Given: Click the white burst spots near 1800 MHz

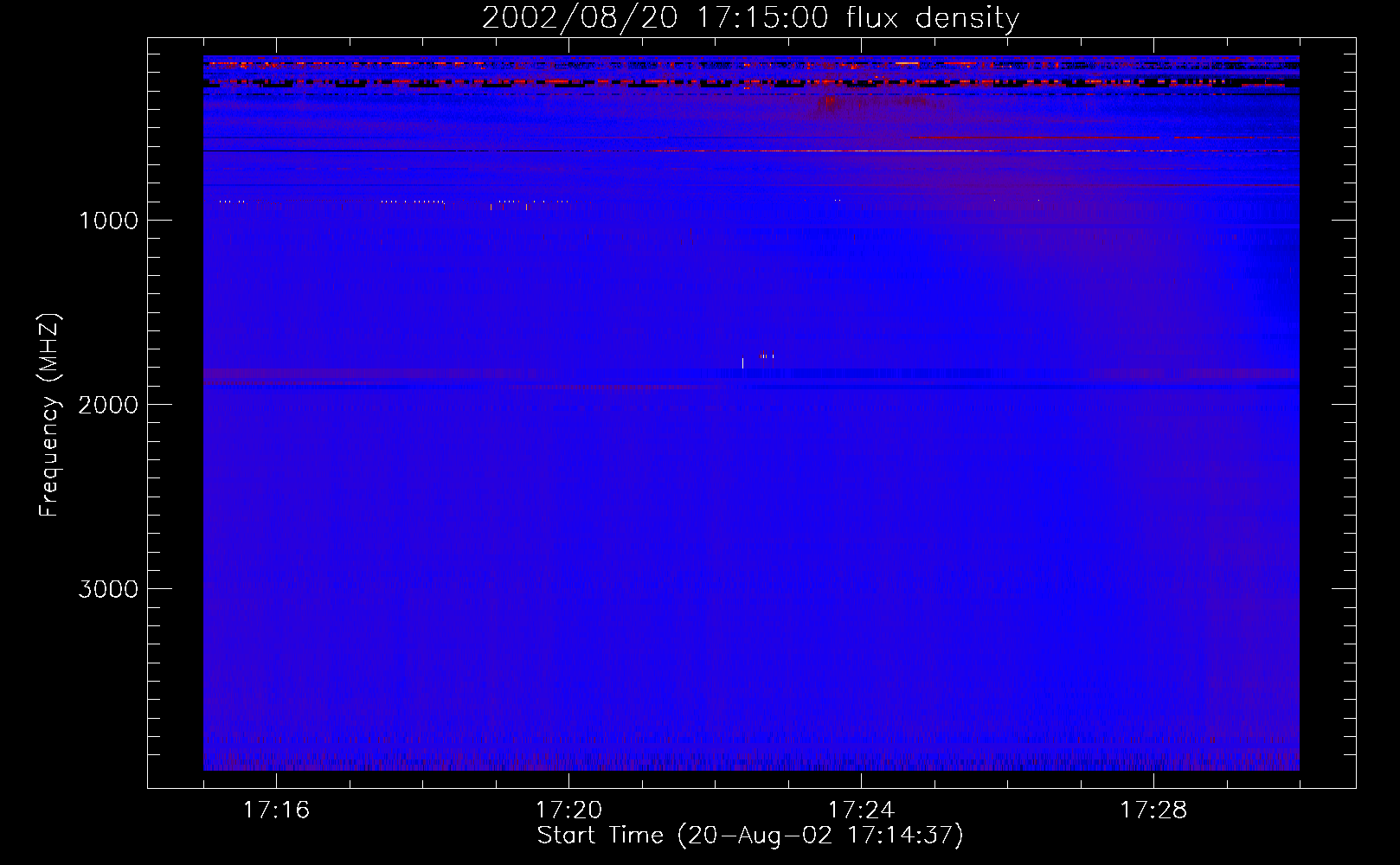Looking at the screenshot, I should pyautogui.click(x=758, y=359).
